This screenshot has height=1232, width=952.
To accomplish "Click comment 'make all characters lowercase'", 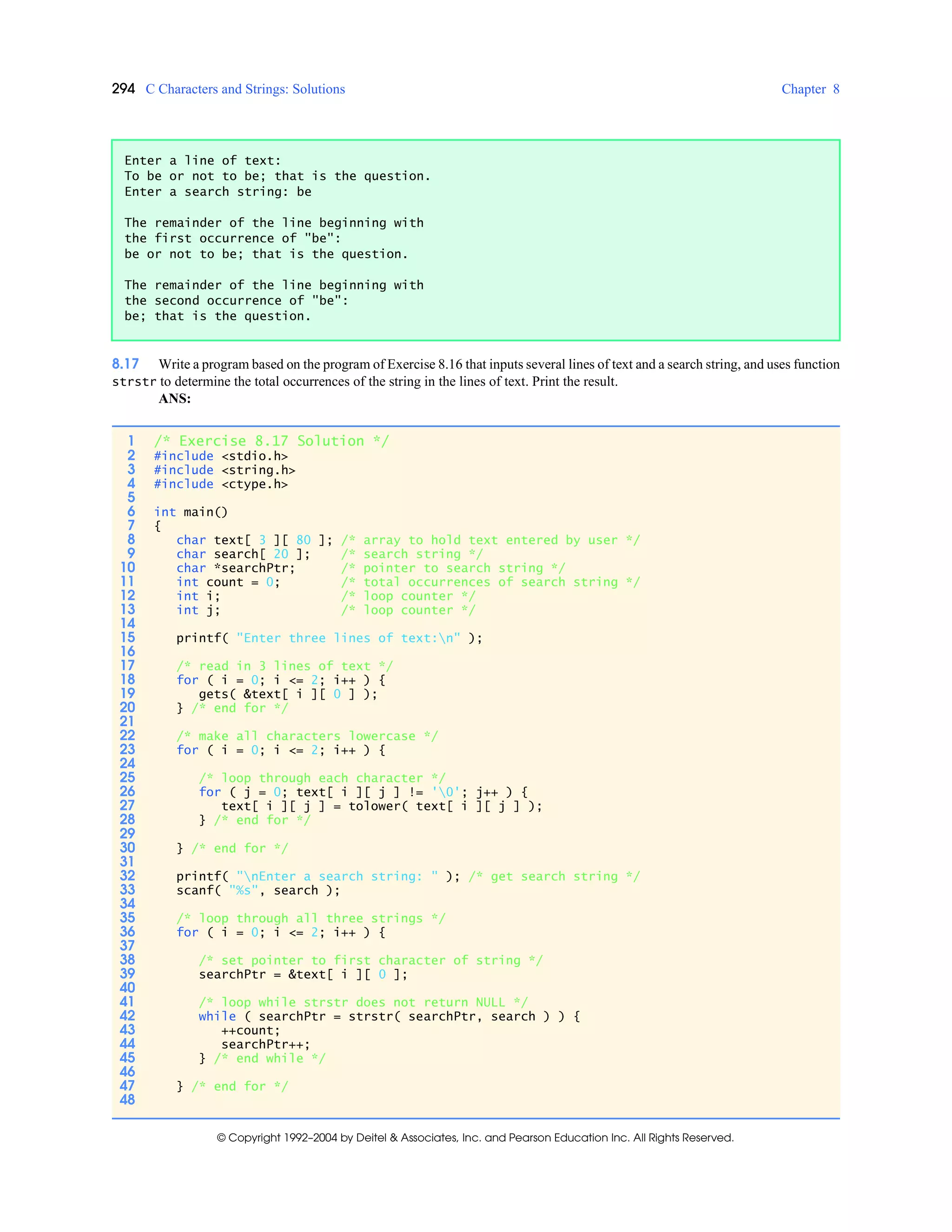I will pos(307,736).
